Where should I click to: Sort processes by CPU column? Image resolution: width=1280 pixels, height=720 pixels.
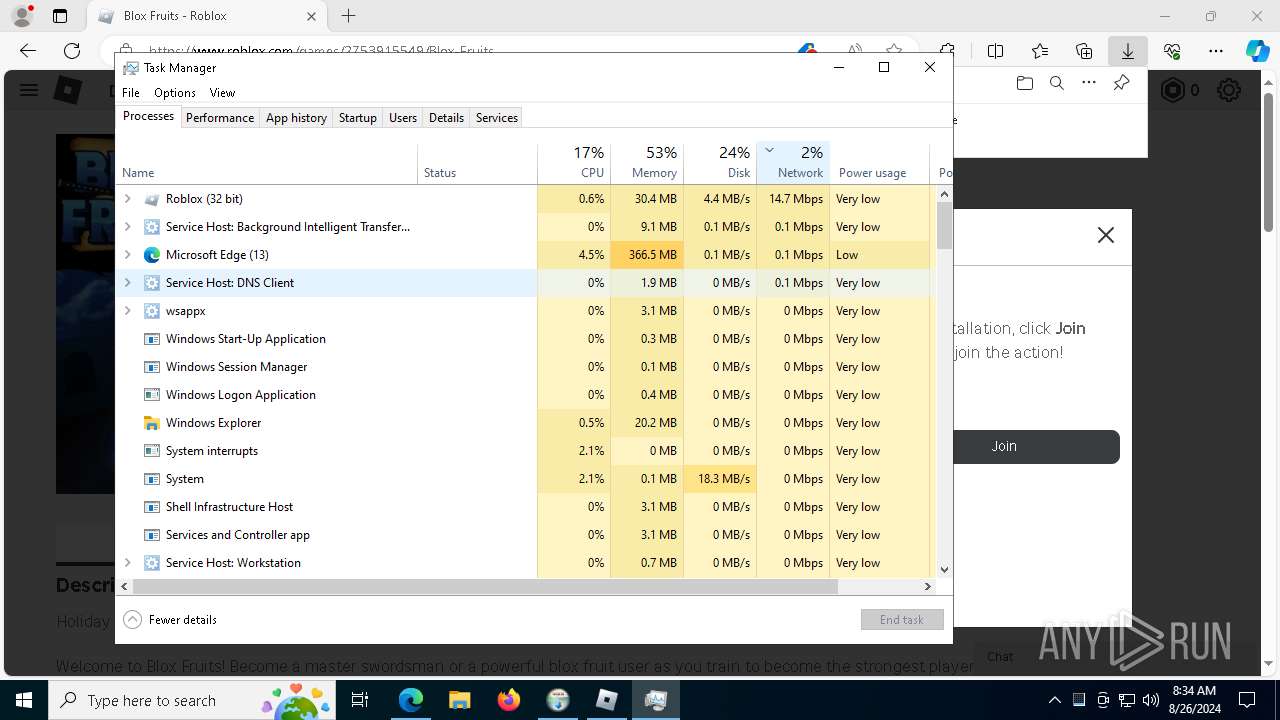574,163
